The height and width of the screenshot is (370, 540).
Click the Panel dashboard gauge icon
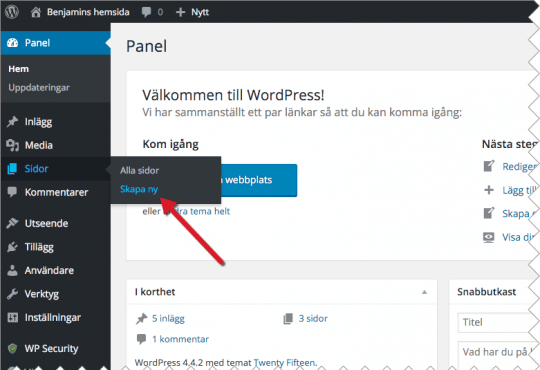(x=12, y=43)
